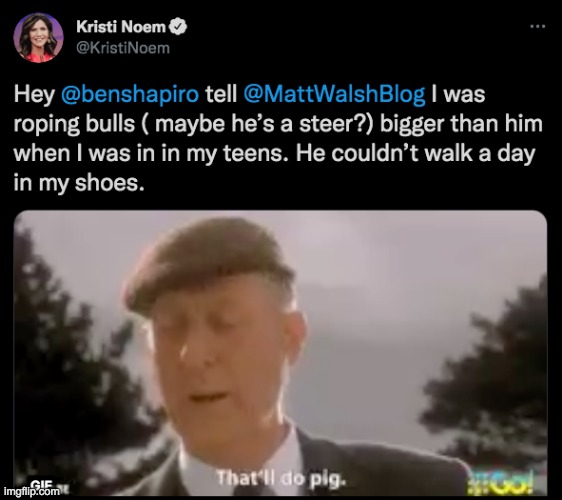The width and height of the screenshot is (562, 500).
Task: Click the words "bigger than him"
Action: point(461,123)
